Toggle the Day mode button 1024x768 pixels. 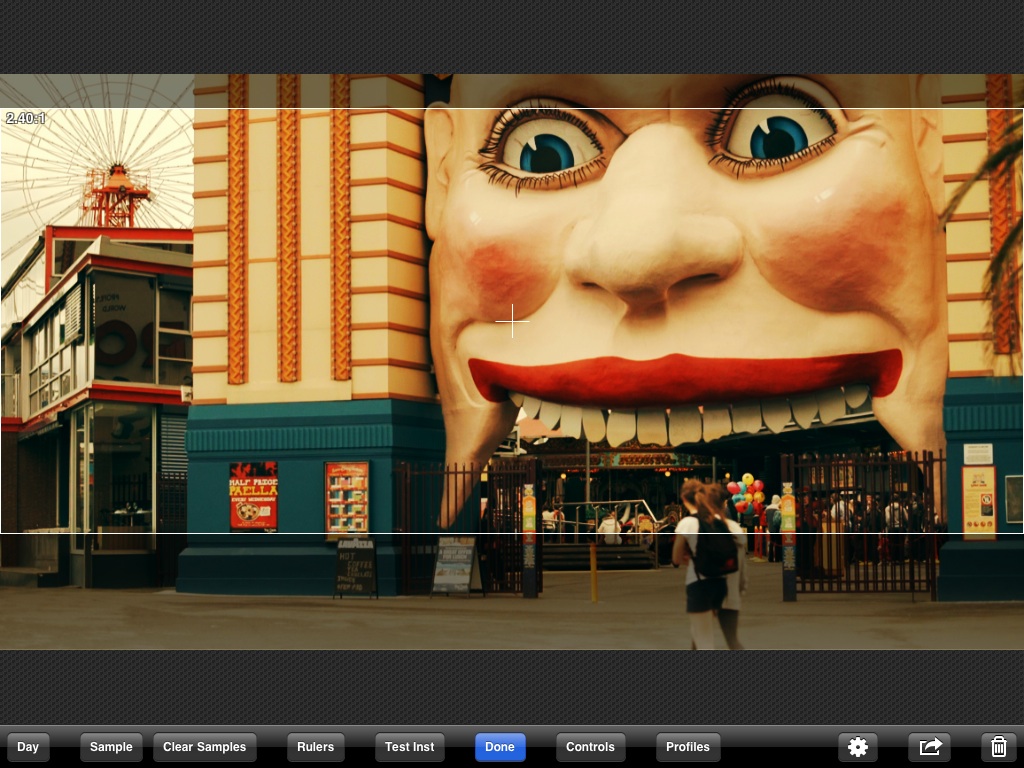coord(27,746)
